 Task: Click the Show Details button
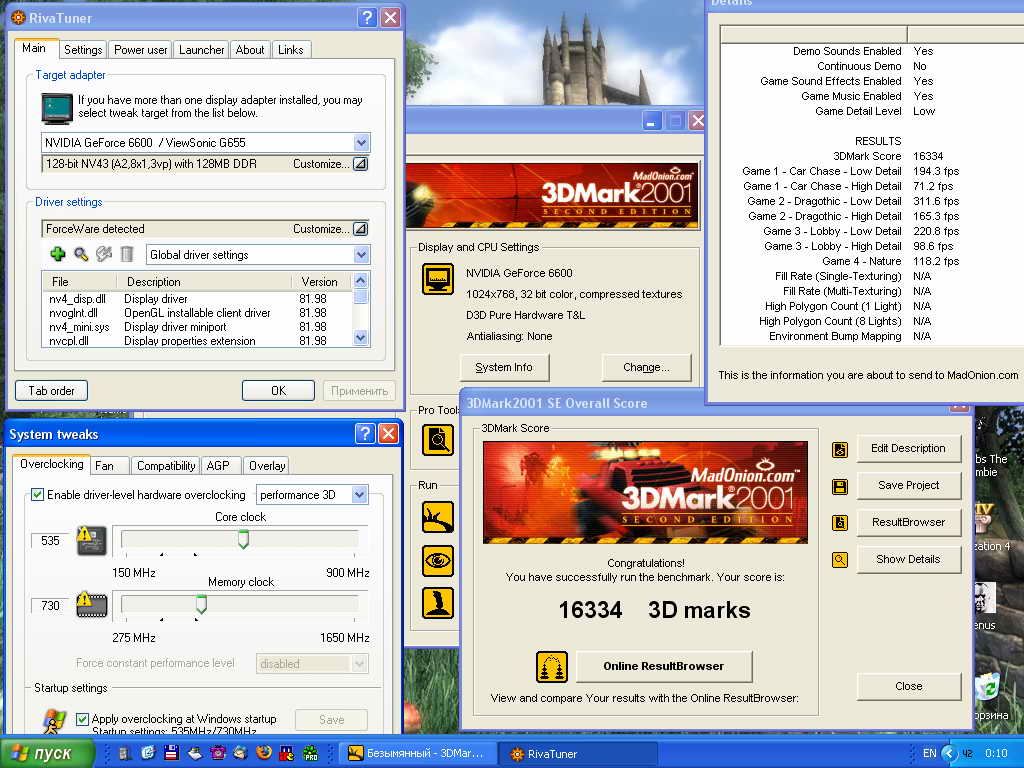pyautogui.click(x=908, y=559)
